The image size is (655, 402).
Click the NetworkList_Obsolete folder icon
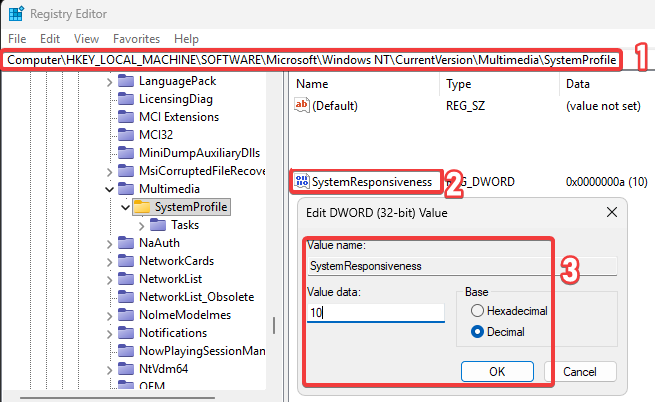tap(126, 296)
